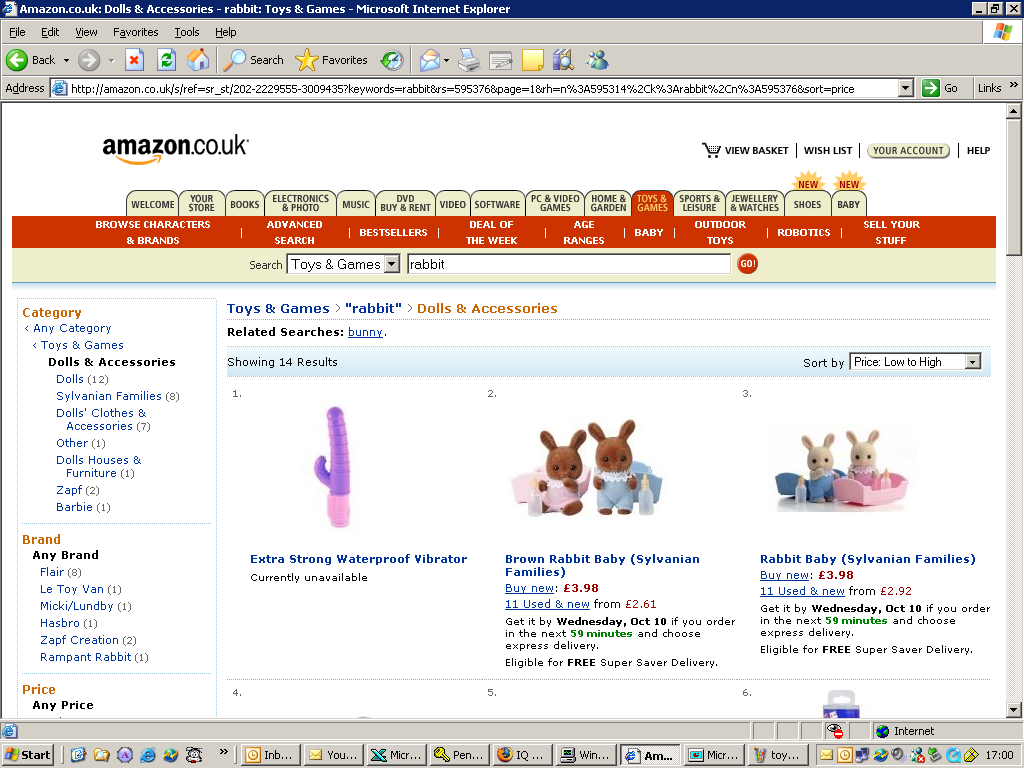Click 11 Used & new for Brown Rabbit Baby
This screenshot has width=1024, height=768.
click(547, 604)
